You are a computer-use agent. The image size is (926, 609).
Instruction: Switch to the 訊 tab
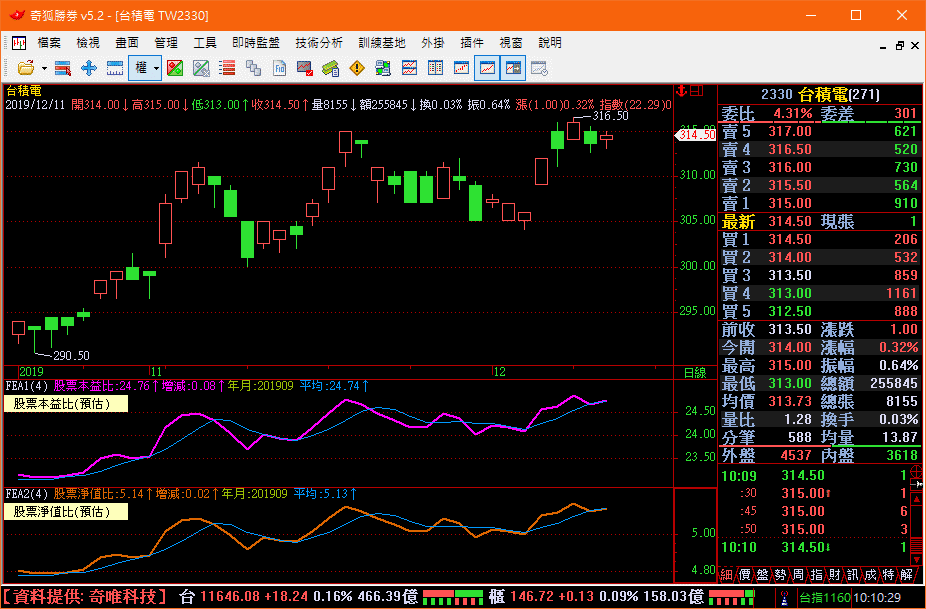point(852,574)
